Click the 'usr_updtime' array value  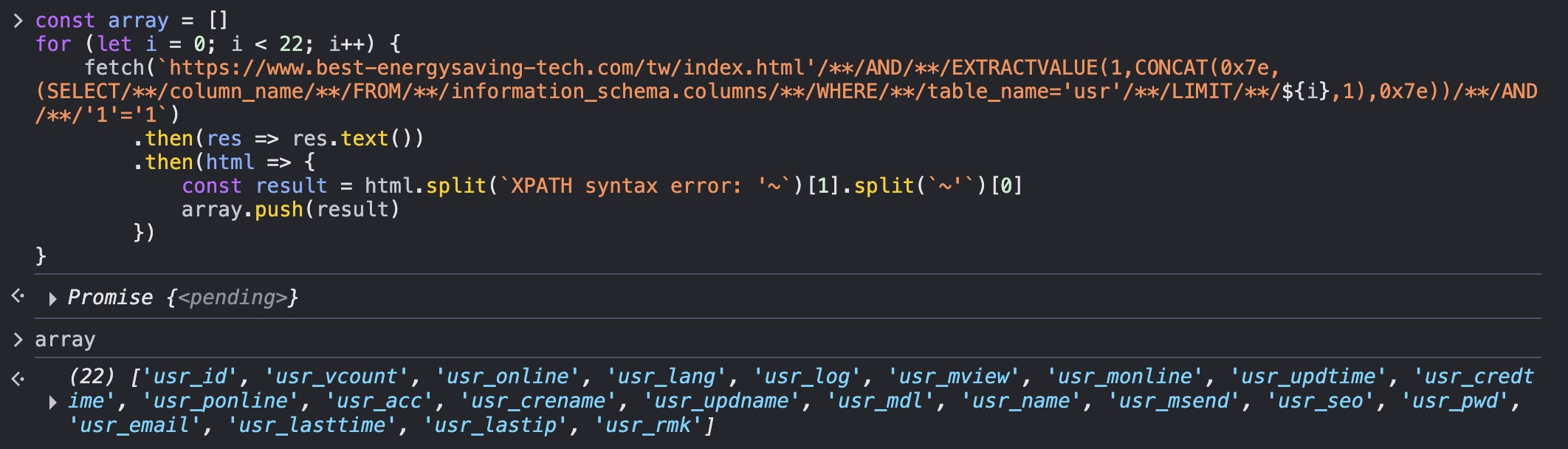(1307, 376)
